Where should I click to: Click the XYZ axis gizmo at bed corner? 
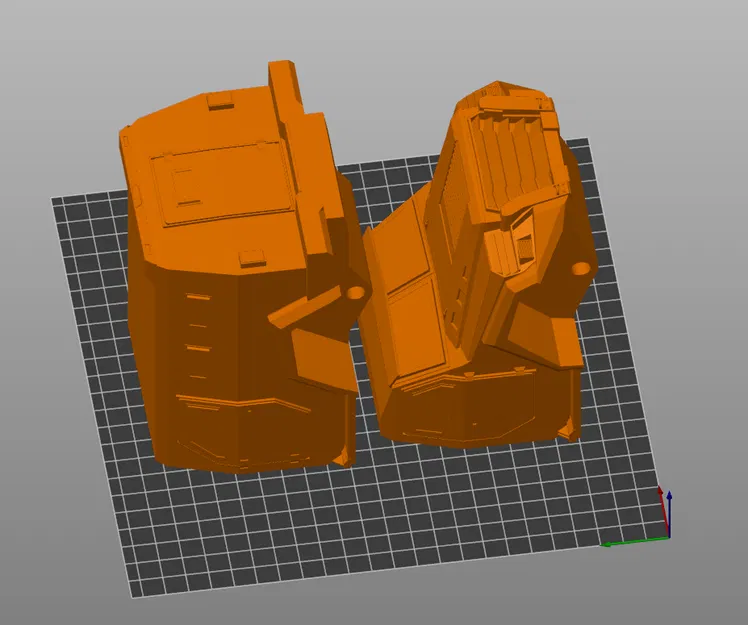[x=637, y=517]
